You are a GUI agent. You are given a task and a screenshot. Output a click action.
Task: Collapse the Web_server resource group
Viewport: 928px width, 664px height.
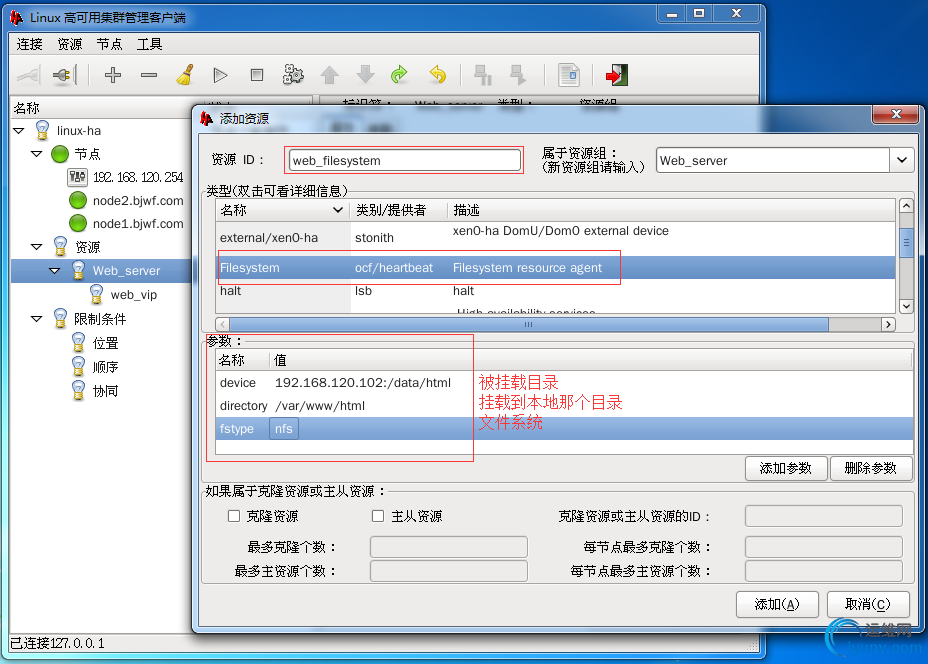pos(54,270)
